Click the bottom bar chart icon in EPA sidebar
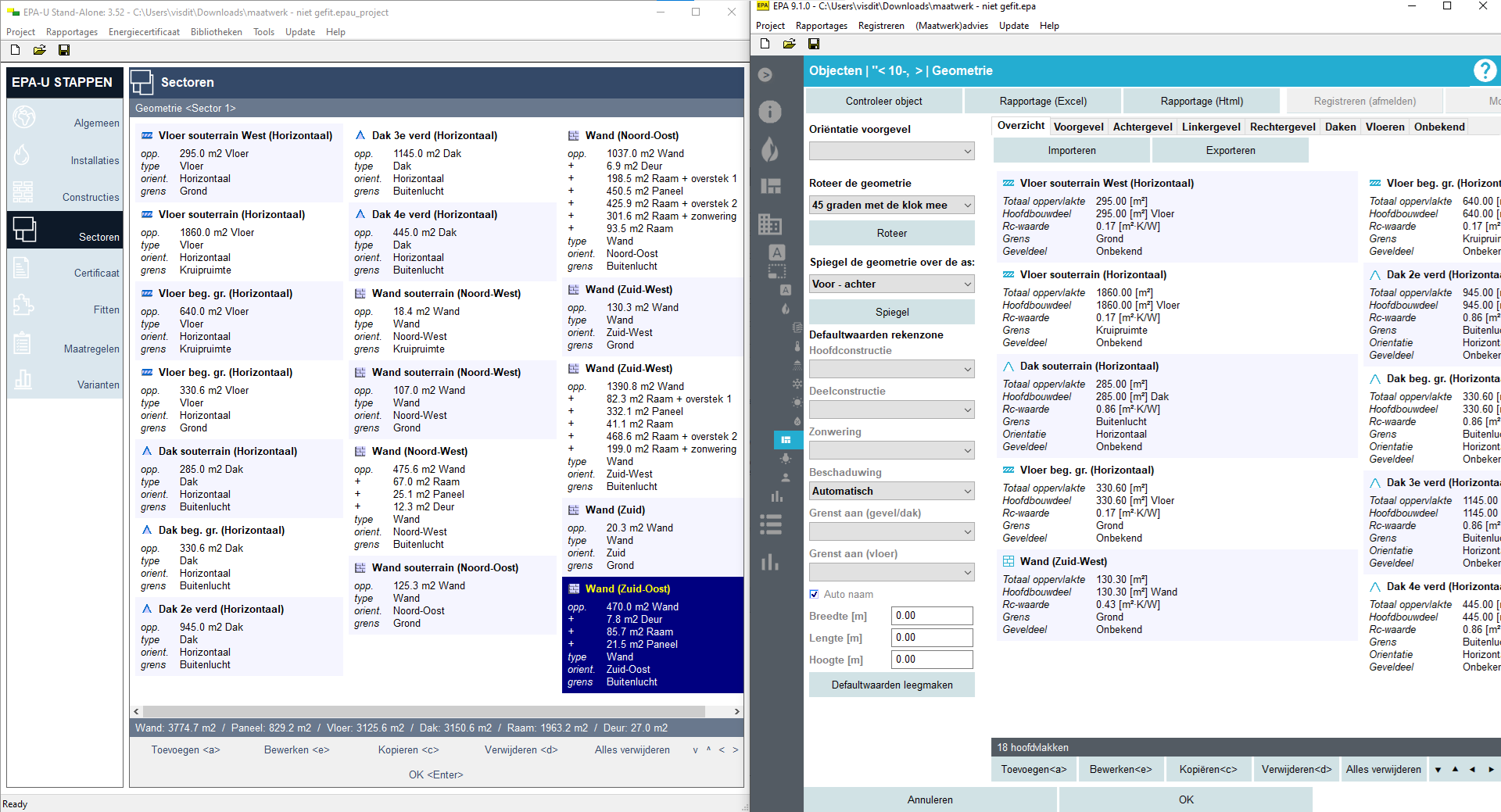Image resolution: width=1501 pixels, height=812 pixels. (x=771, y=562)
